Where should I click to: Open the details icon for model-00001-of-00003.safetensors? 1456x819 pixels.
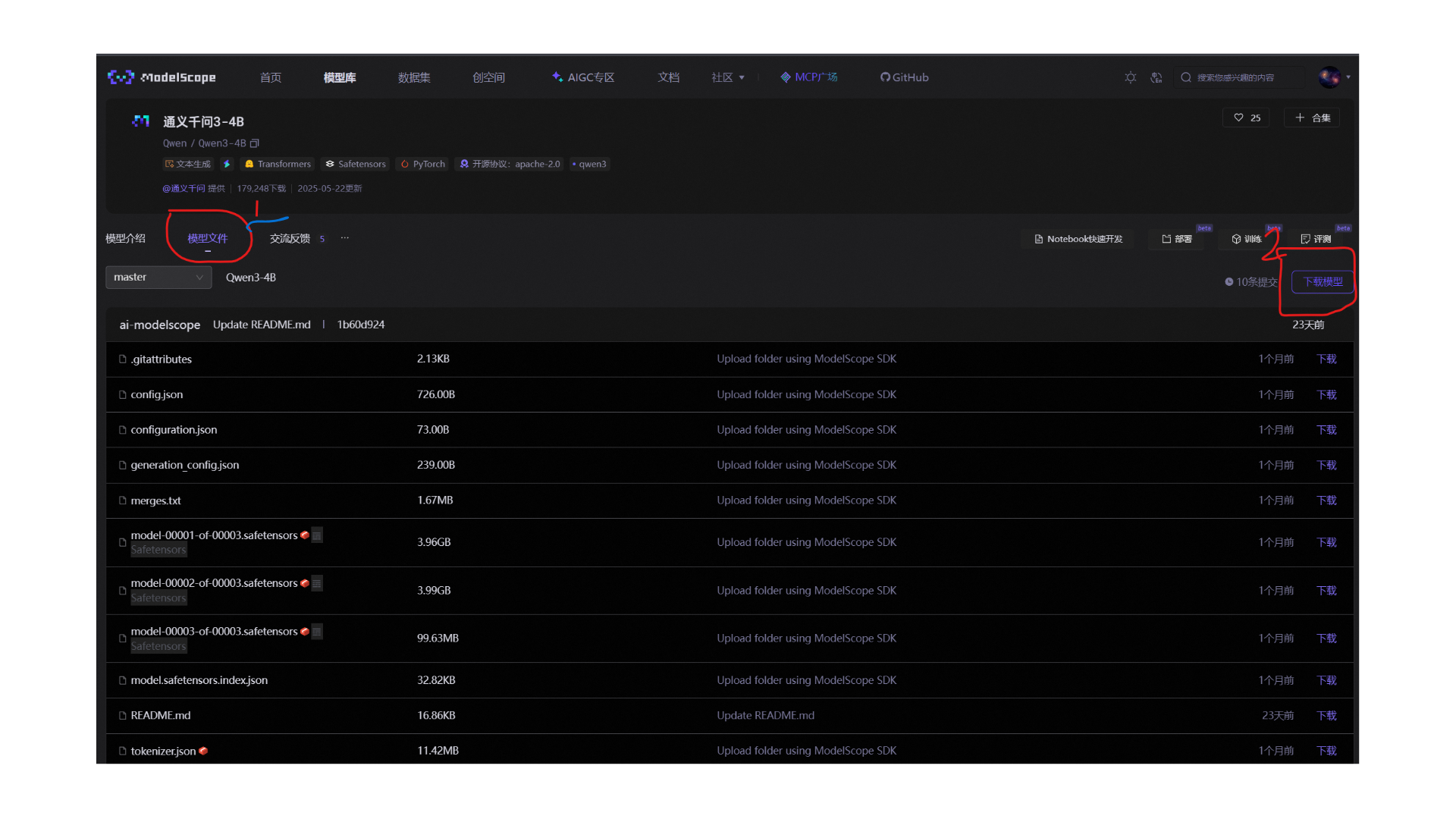[x=317, y=535]
